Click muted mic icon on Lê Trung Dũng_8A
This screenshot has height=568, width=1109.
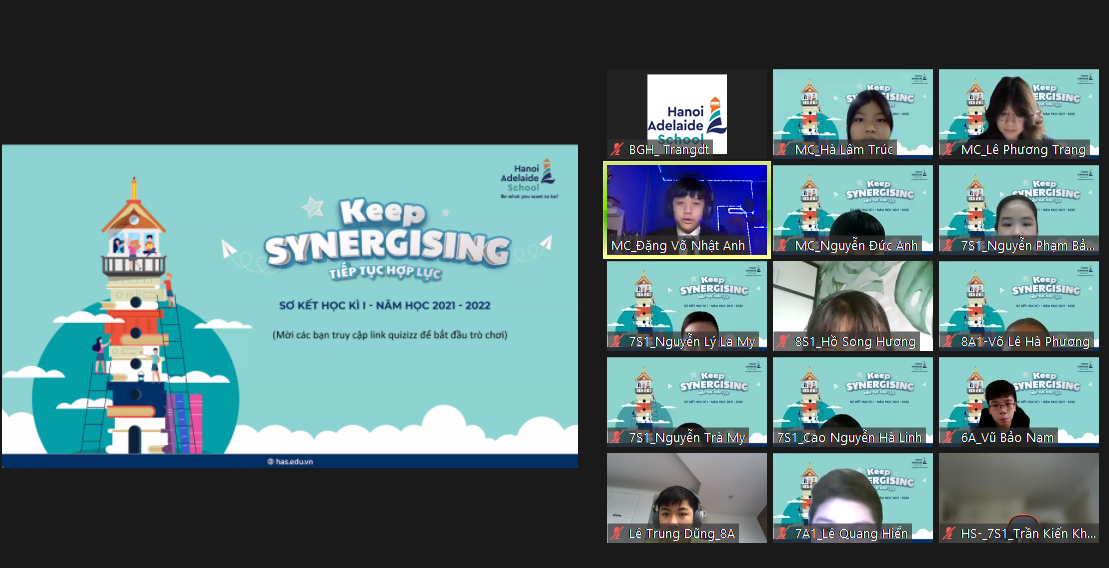[618, 534]
